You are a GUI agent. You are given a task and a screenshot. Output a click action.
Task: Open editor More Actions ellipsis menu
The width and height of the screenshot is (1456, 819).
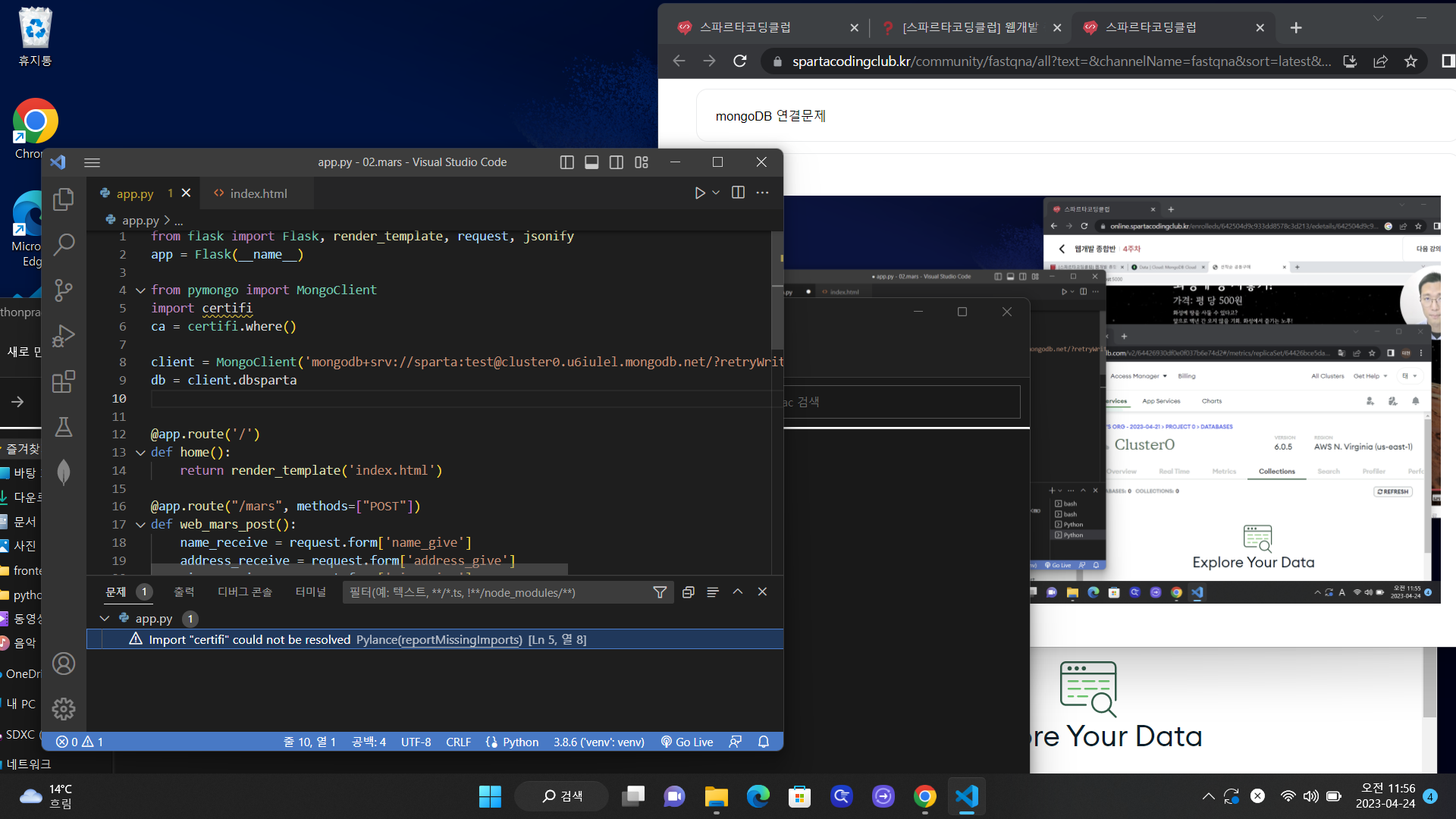pyautogui.click(x=762, y=193)
